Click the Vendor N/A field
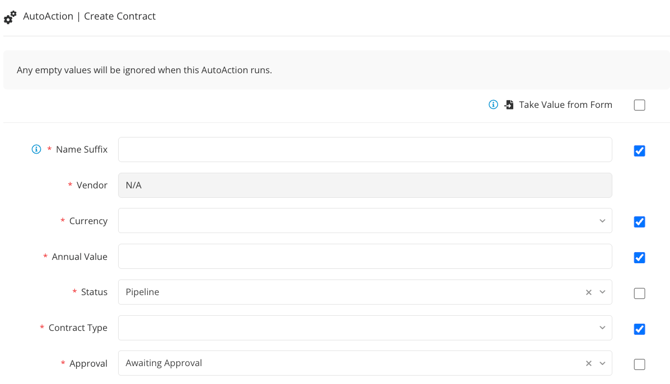The image size is (670, 384). (365, 185)
